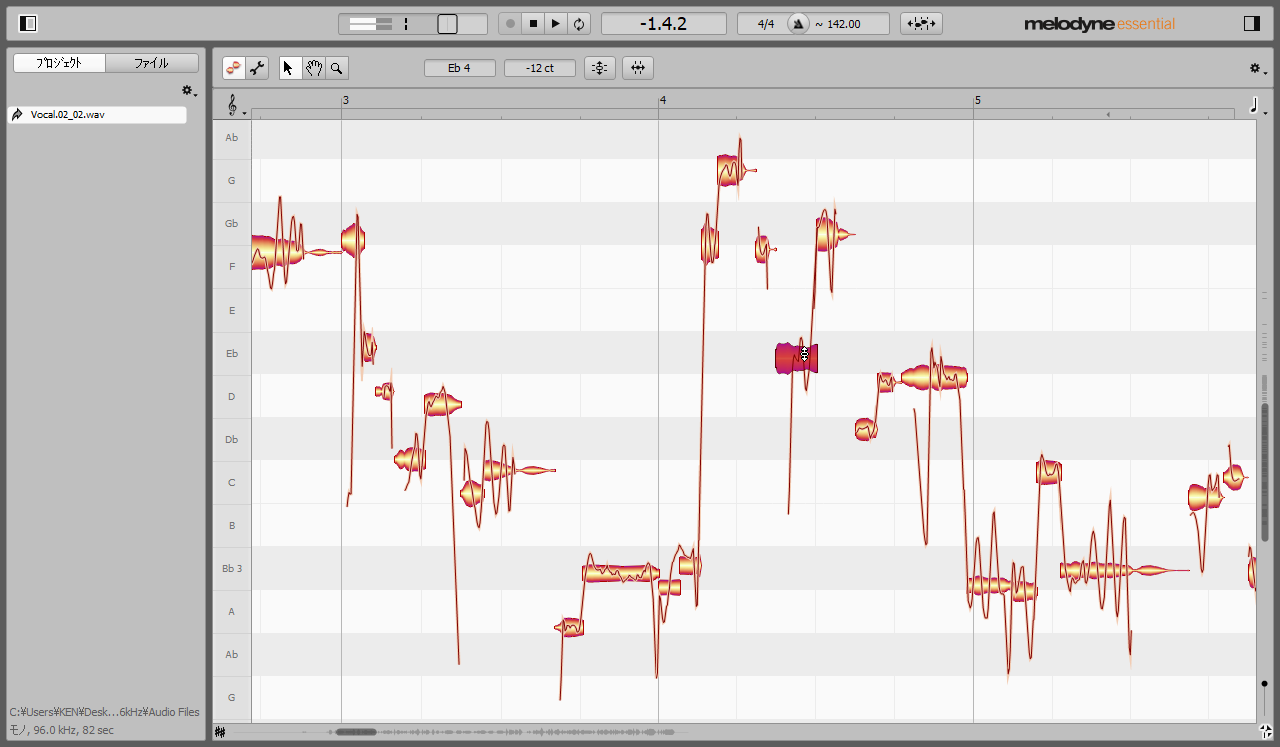Image resolution: width=1280 pixels, height=747 pixels.
Task: Switch to Note Assignment wrench mode
Action: [x=257, y=68]
